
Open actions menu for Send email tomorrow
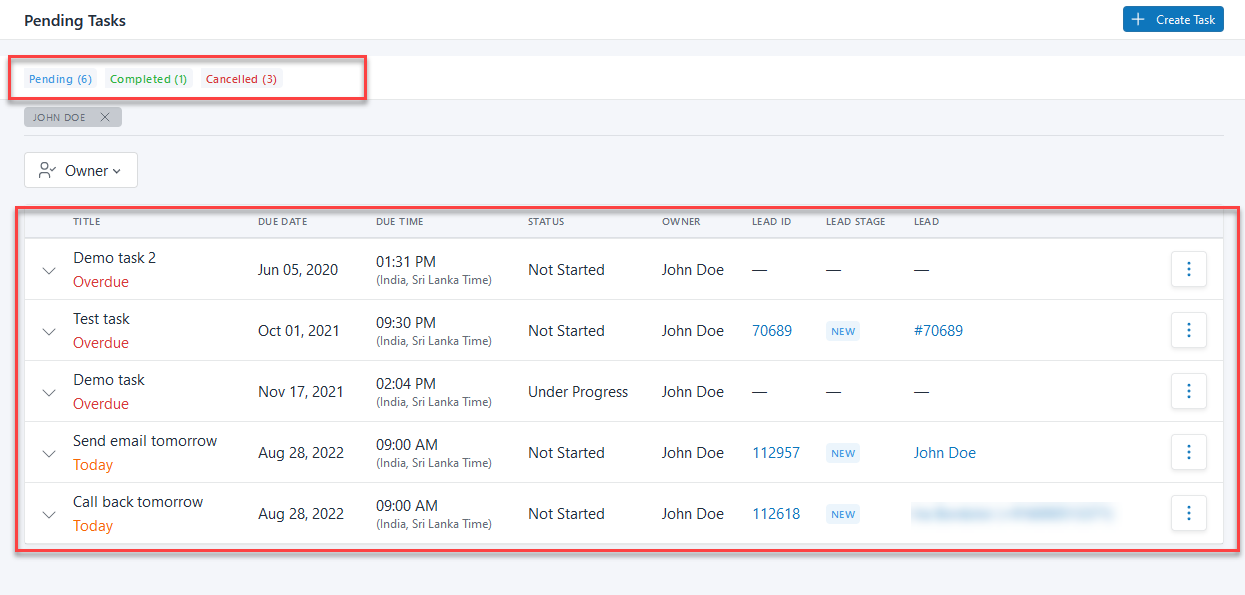1188,452
